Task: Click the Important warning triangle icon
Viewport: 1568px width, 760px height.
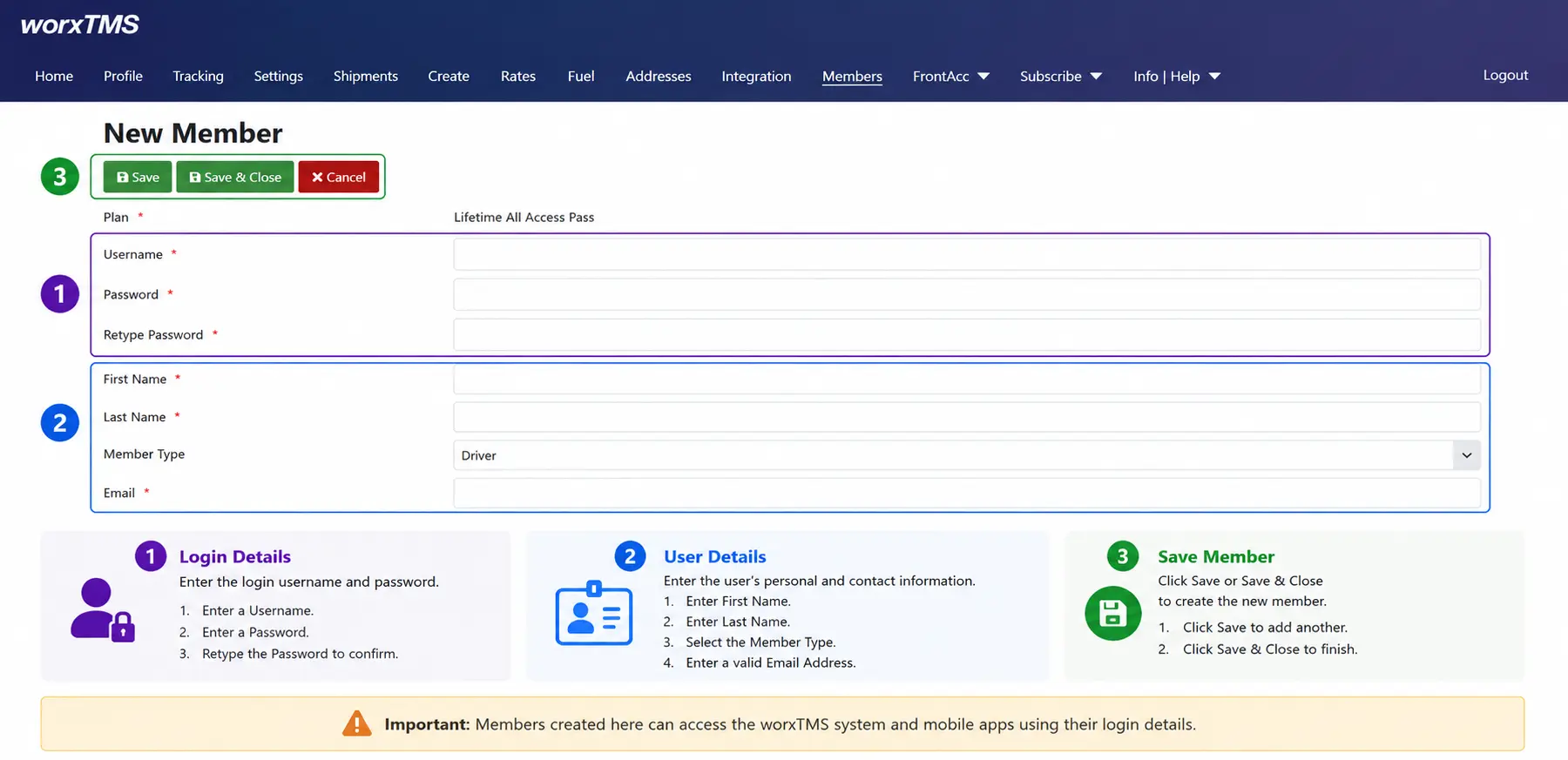Action: pyautogui.click(x=356, y=723)
